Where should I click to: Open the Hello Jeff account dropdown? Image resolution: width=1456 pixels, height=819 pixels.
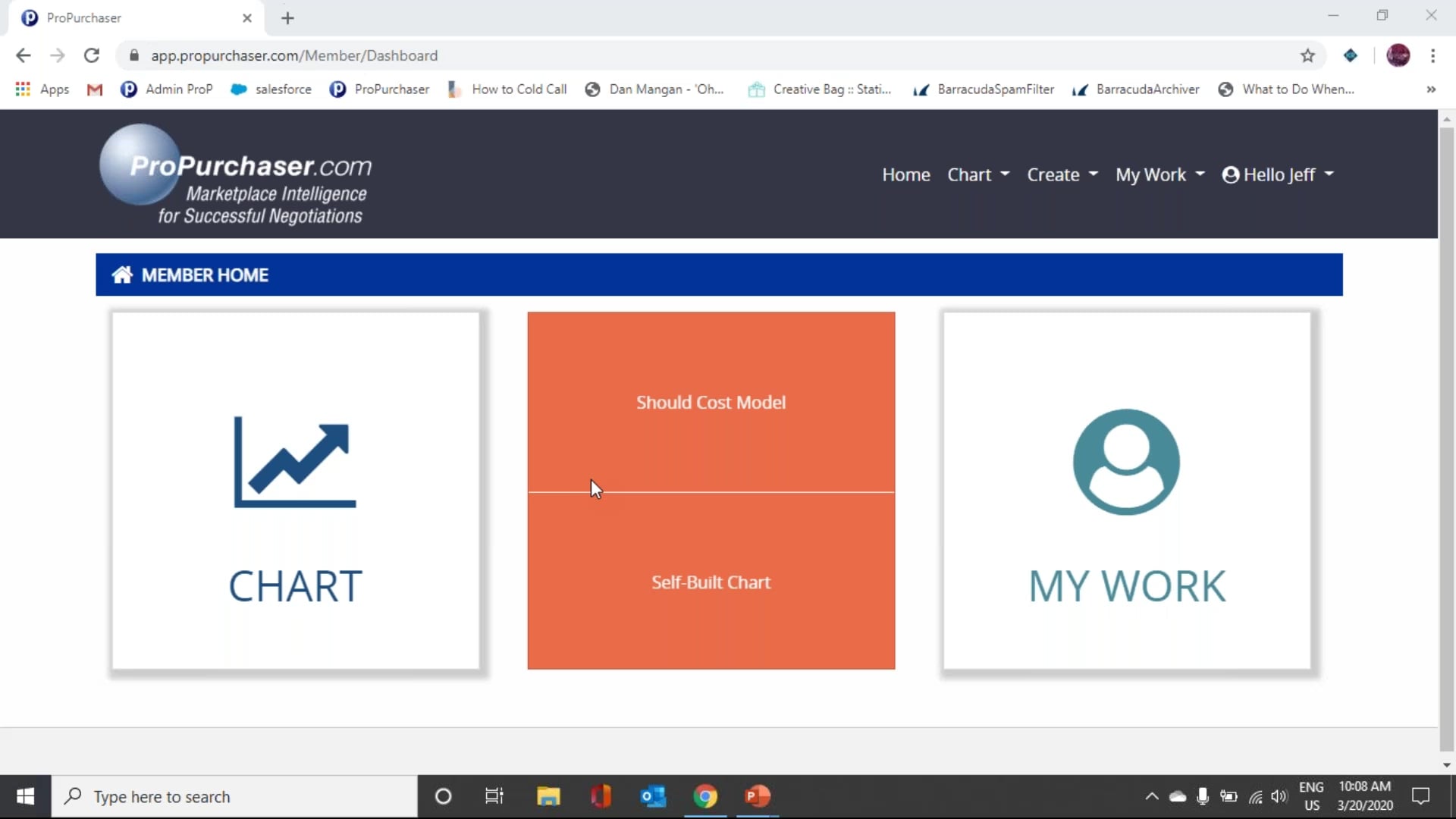pyautogui.click(x=1279, y=175)
